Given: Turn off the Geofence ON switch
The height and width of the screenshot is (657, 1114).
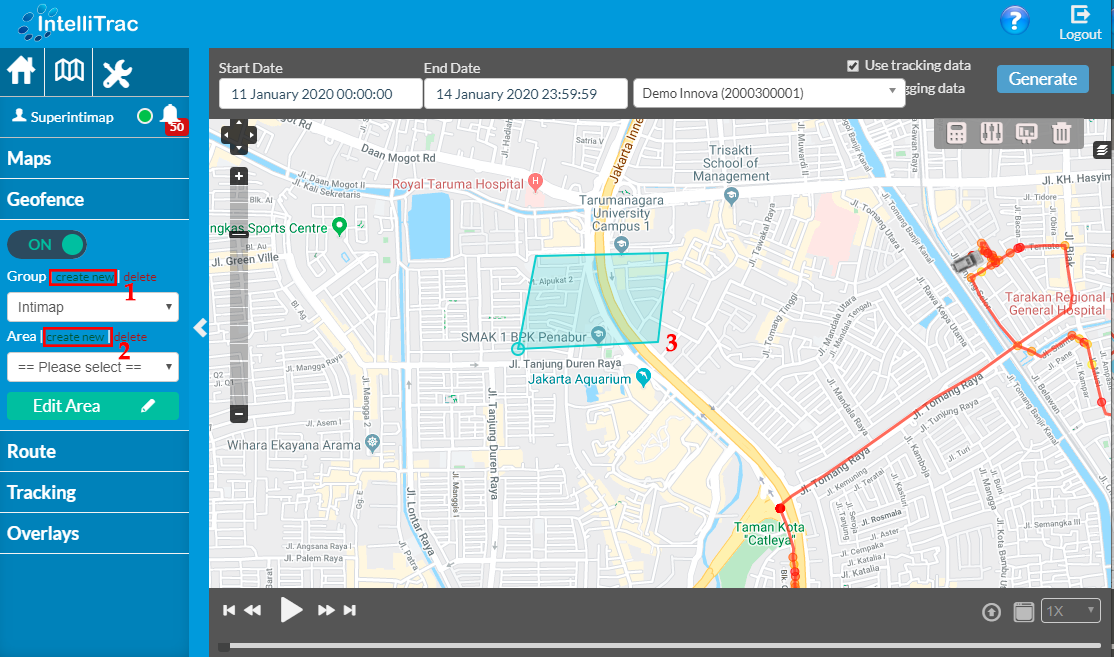Looking at the screenshot, I should click(47, 244).
